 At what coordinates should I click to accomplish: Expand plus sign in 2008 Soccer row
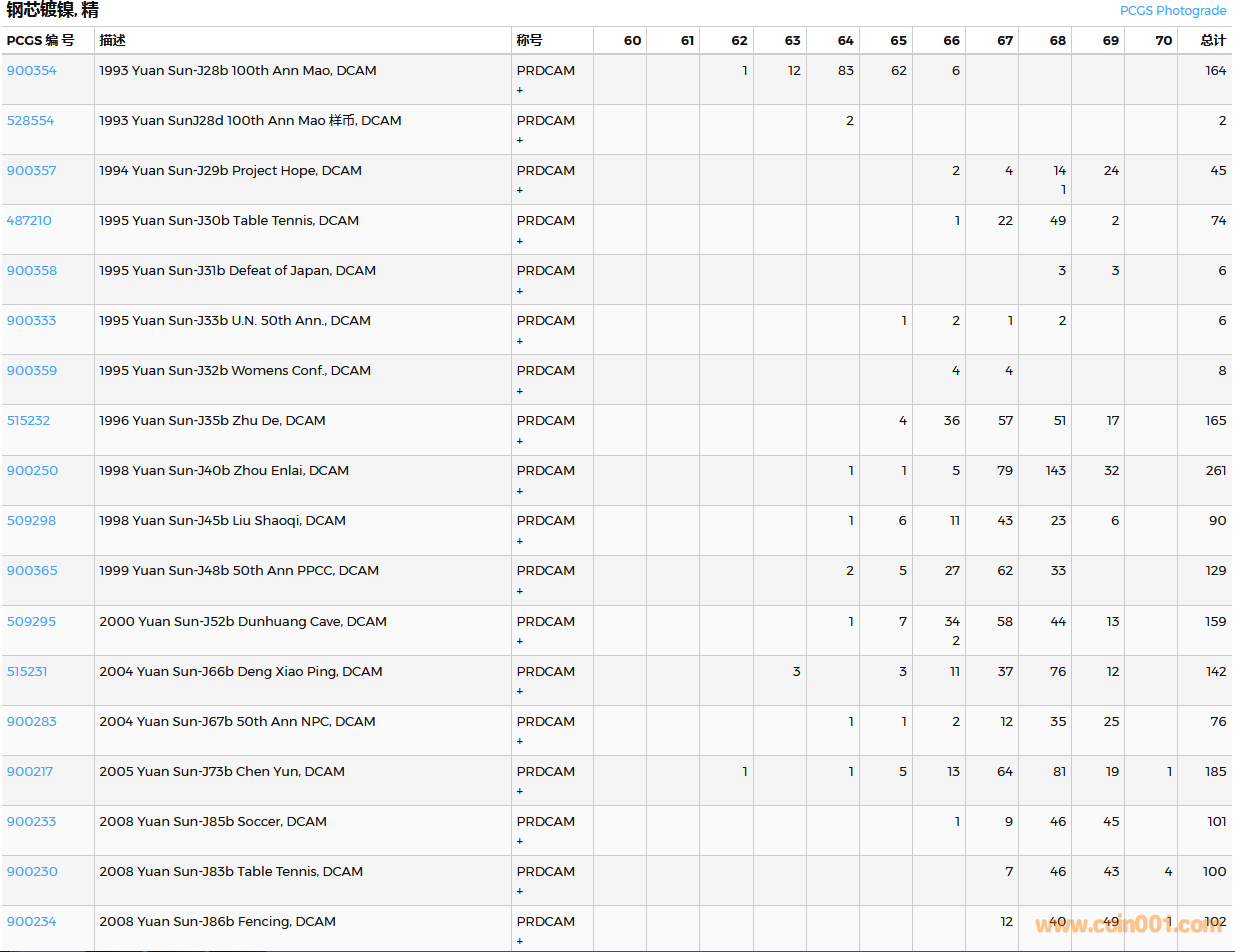point(520,841)
